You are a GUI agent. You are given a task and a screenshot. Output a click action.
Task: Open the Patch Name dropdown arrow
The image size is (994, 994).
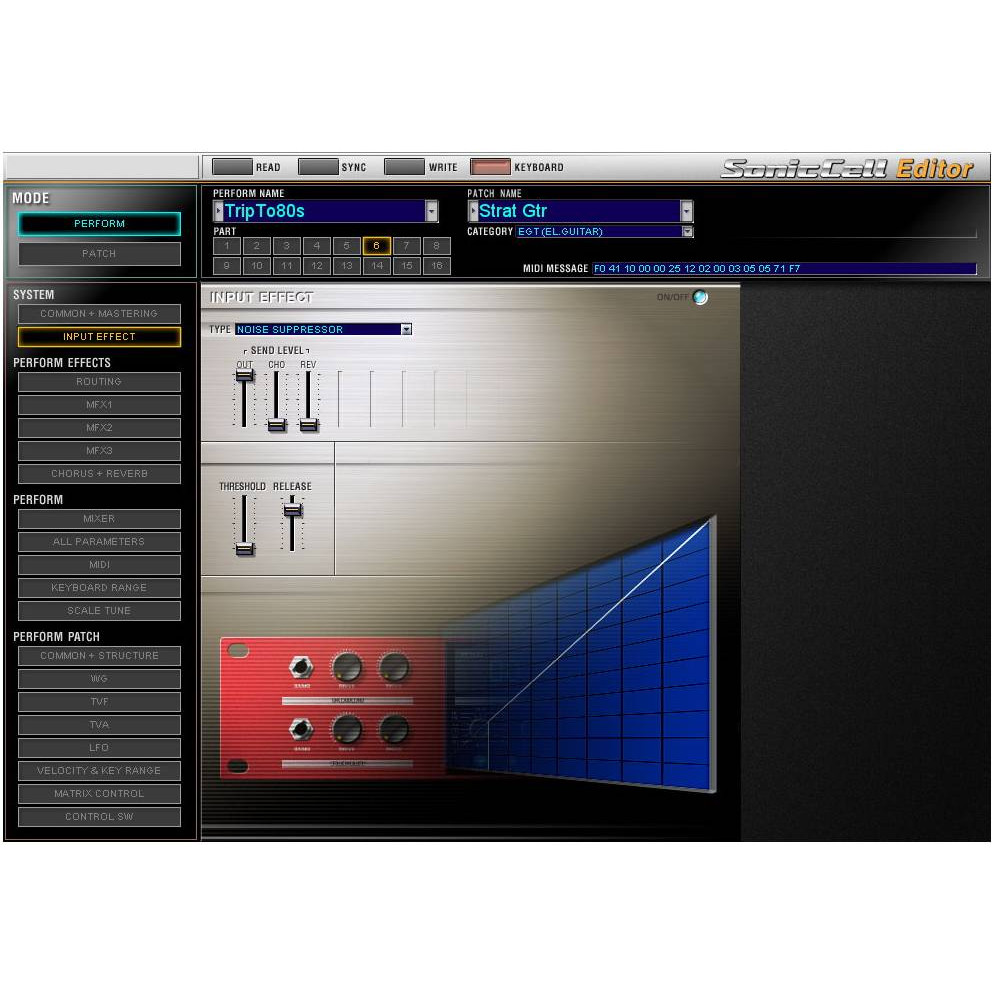[x=687, y=211]
